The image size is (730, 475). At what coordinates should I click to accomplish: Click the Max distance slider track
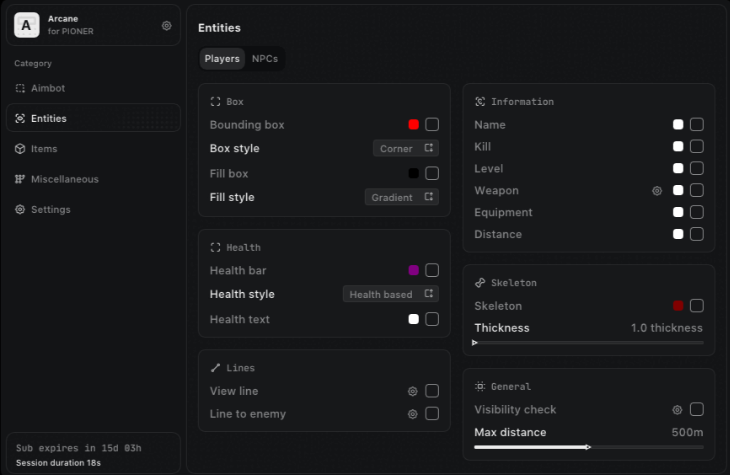point(588,447)
